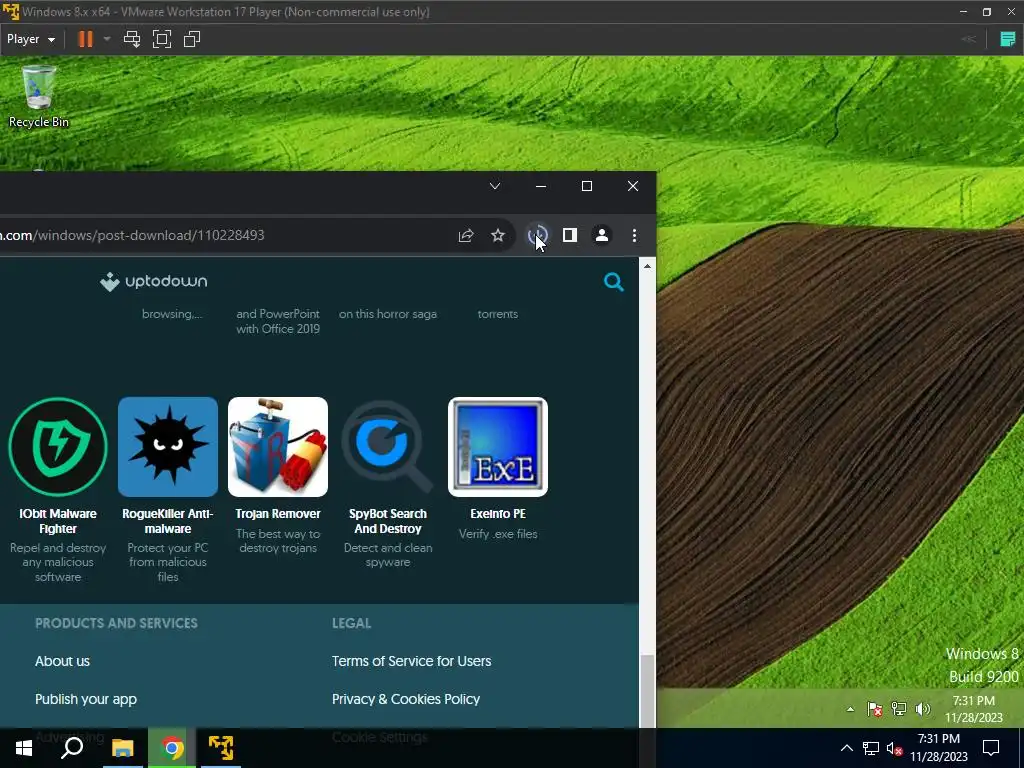
Task: Open guest Action Center flag icon
Action: [x=874, y=709]
